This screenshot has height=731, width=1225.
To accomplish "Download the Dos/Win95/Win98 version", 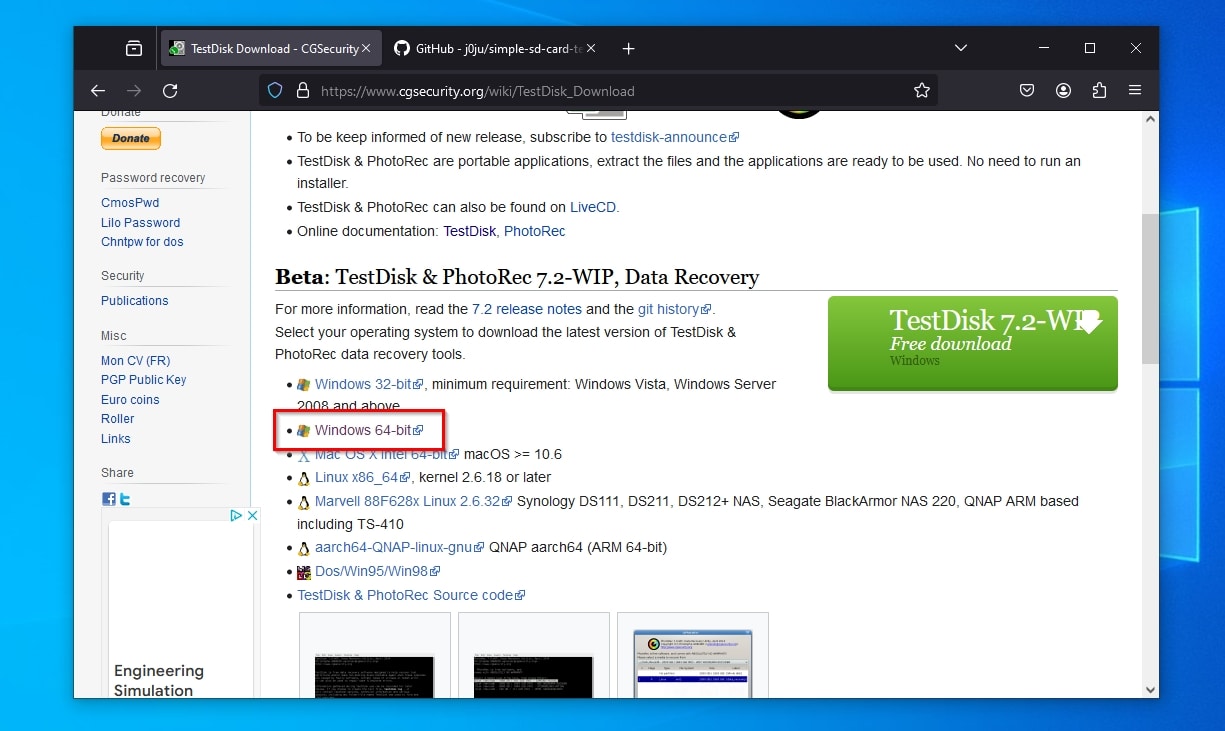I will click(378, 572).
